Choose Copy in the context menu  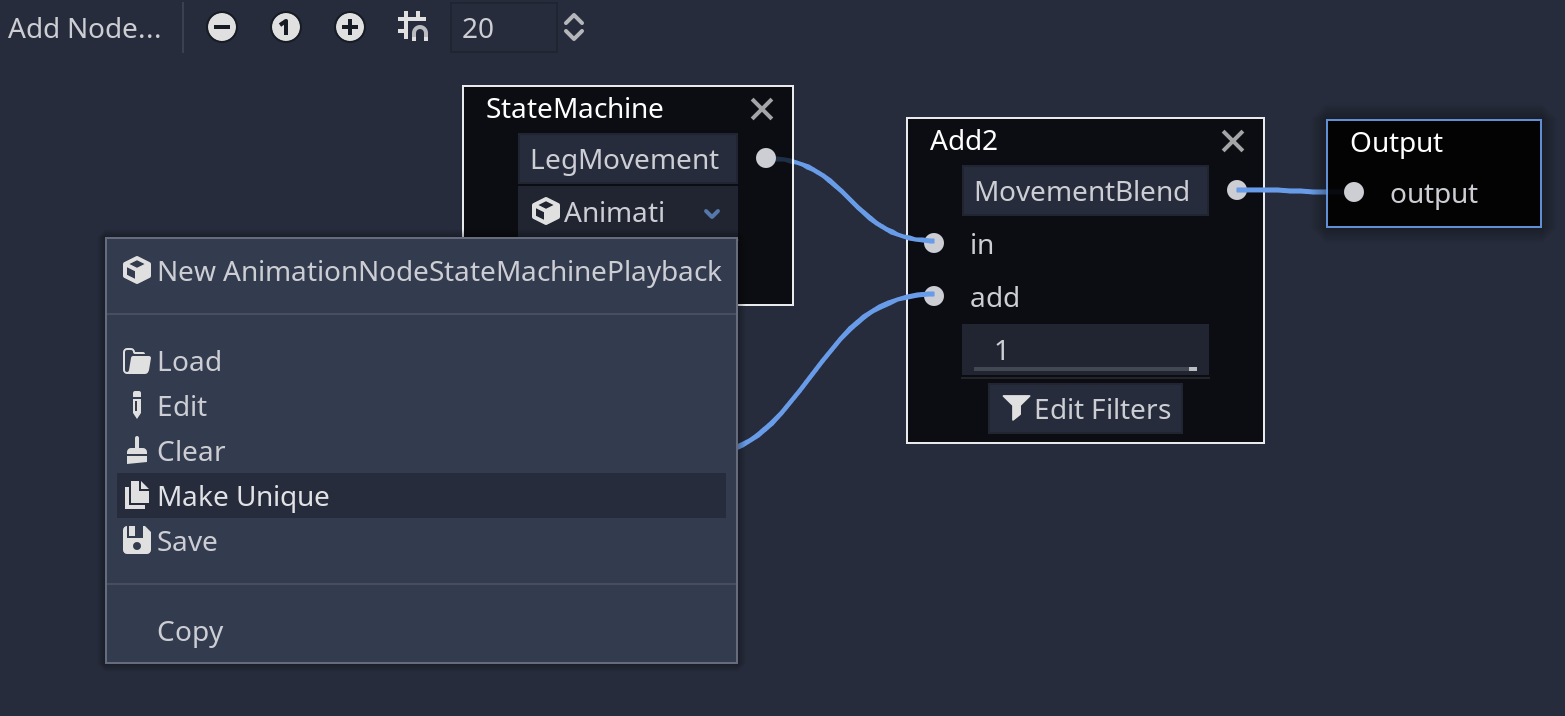[x=190, y=631]
